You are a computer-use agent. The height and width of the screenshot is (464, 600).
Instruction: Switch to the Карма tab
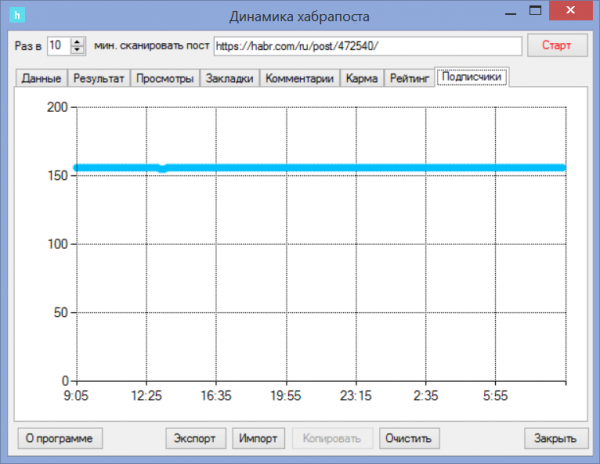pyautogui.click(x=360, y=79)
